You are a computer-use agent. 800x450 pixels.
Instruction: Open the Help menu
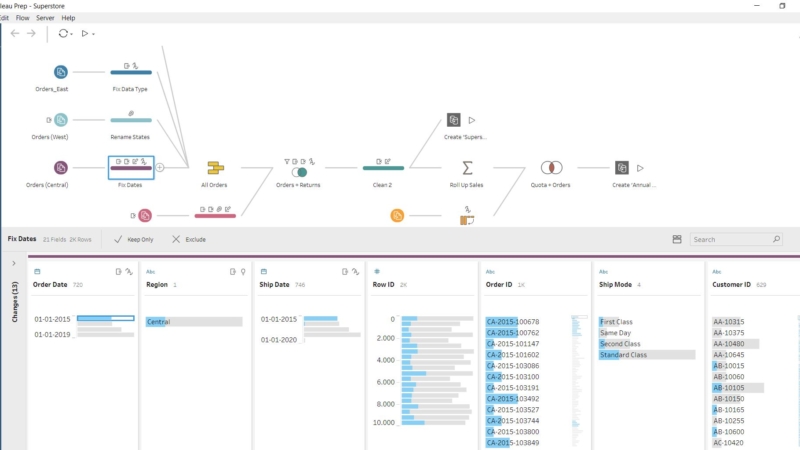point(68,18)
